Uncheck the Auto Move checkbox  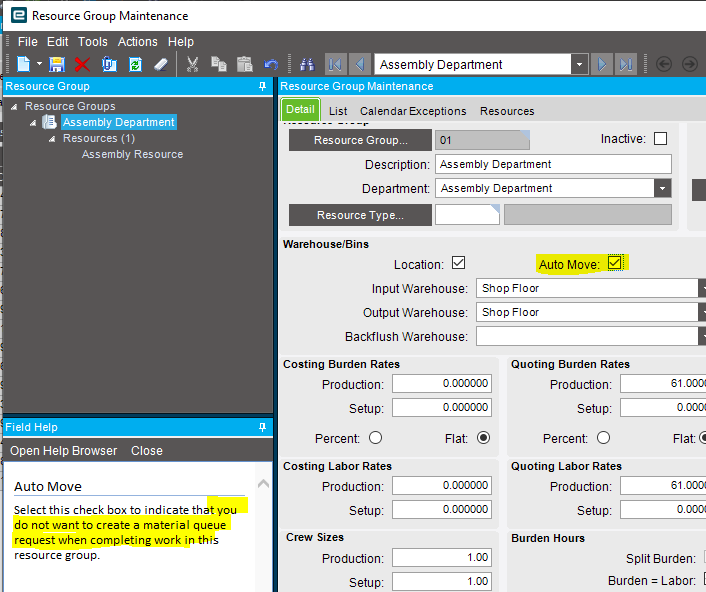(615, 262)
